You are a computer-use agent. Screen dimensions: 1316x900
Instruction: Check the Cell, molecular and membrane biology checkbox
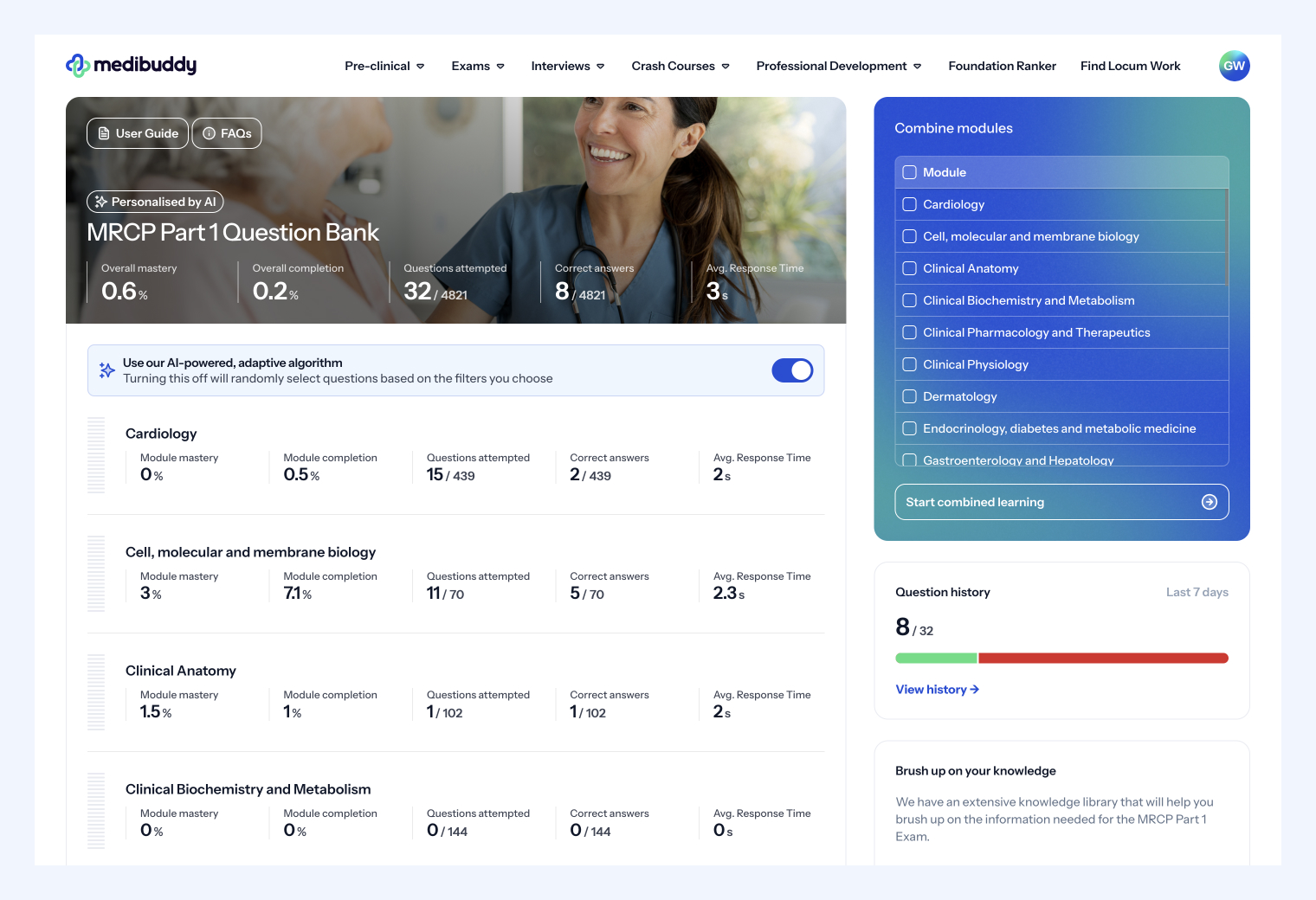[x=910, y=236]
